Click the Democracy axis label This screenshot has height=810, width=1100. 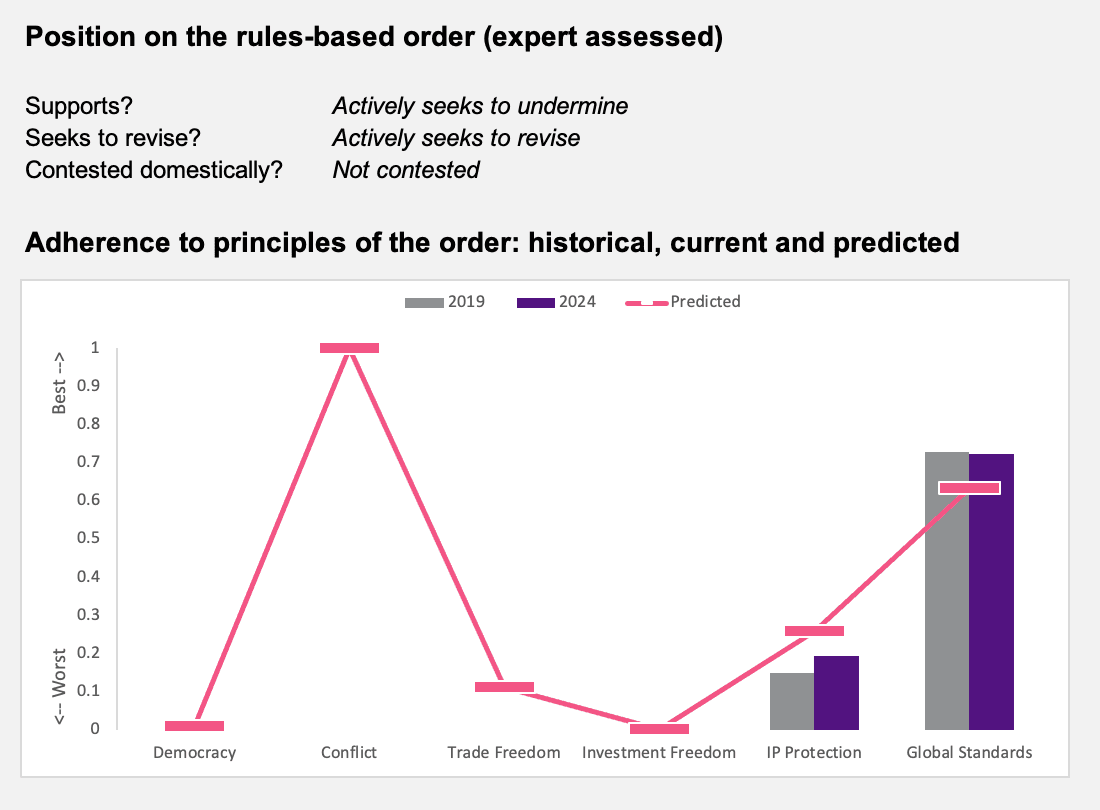click(194, 752)
